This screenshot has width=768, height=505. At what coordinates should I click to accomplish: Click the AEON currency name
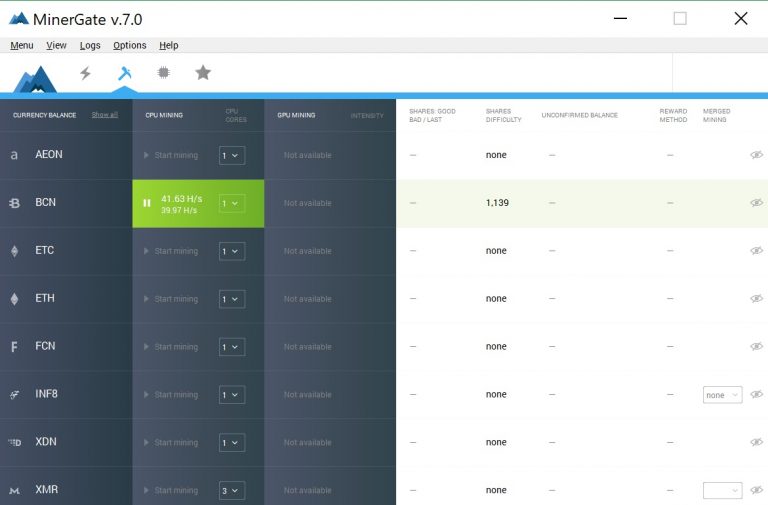tap(48, 154)
